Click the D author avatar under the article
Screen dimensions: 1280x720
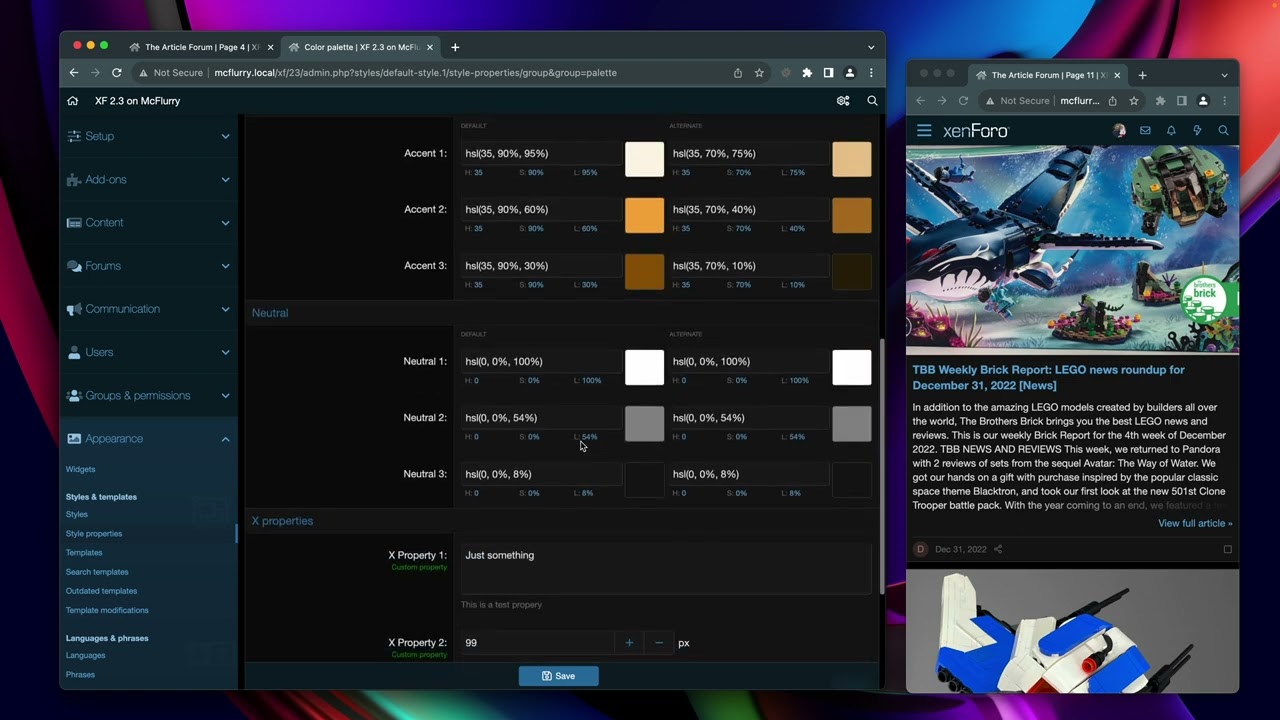[921, 549]
